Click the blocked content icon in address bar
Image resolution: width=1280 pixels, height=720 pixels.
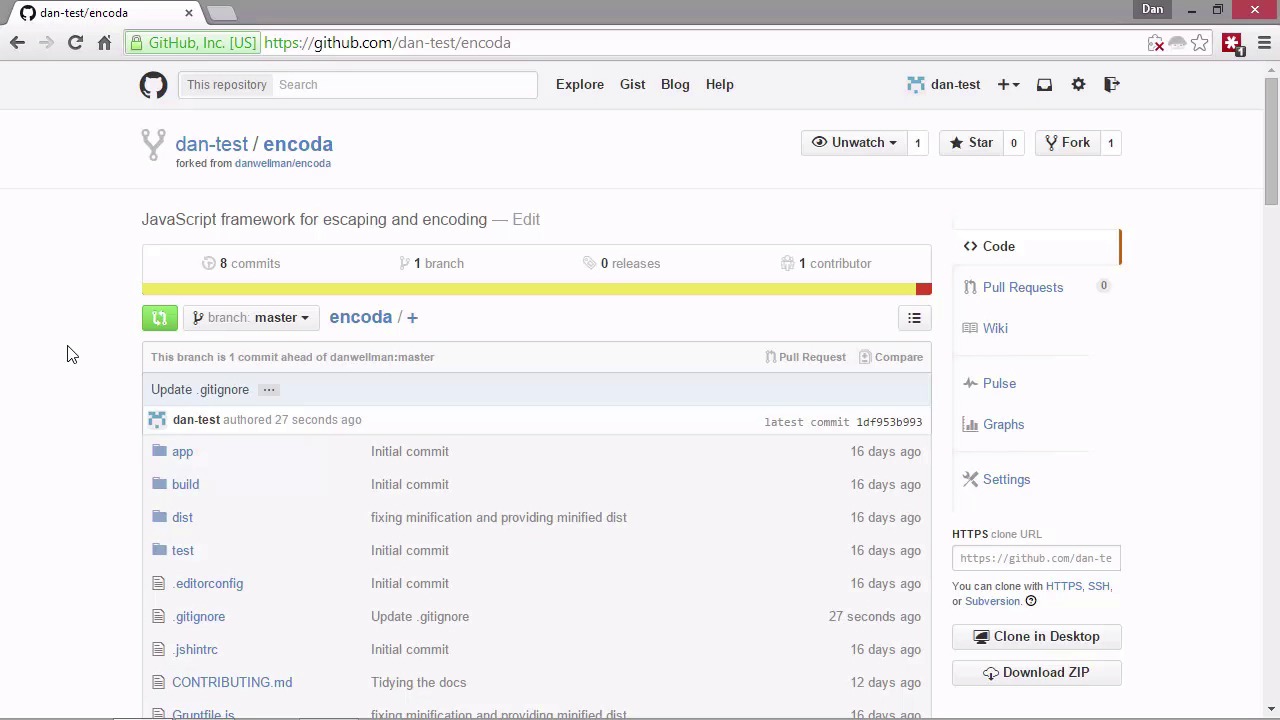coord(1156,43)
